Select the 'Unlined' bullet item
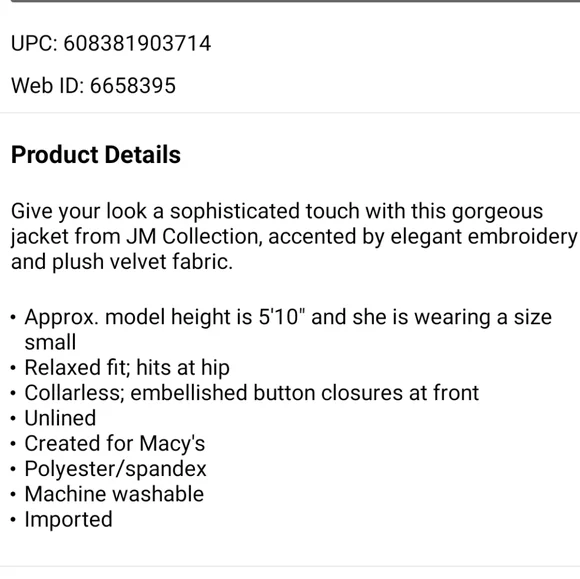This screenshot has width=580, height=579. point(60,418)
